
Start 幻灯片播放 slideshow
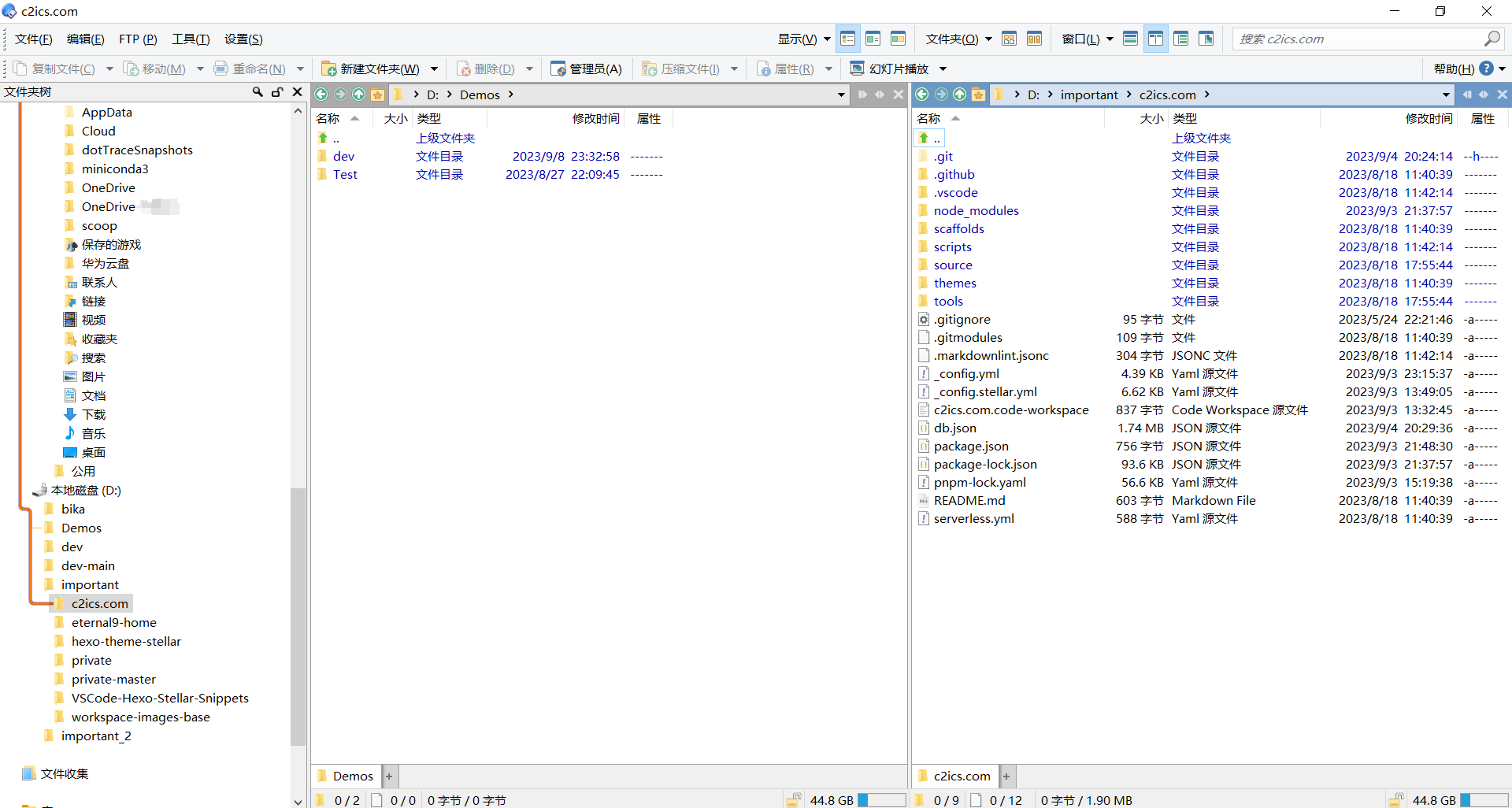(889, 69)
